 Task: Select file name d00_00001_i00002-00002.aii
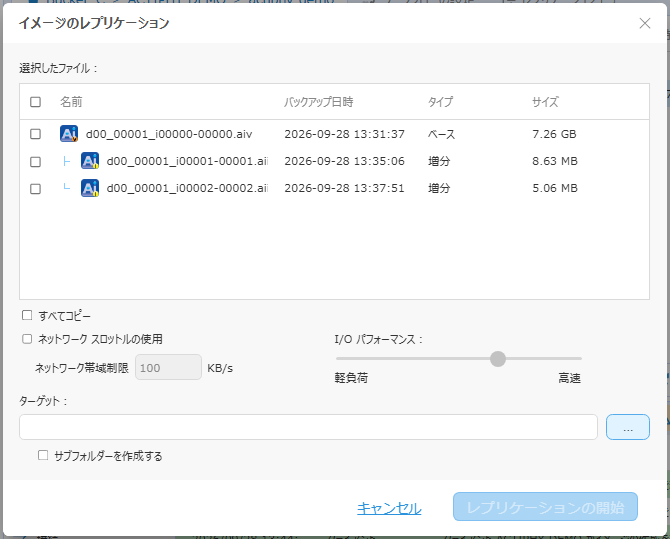(187, 188)
